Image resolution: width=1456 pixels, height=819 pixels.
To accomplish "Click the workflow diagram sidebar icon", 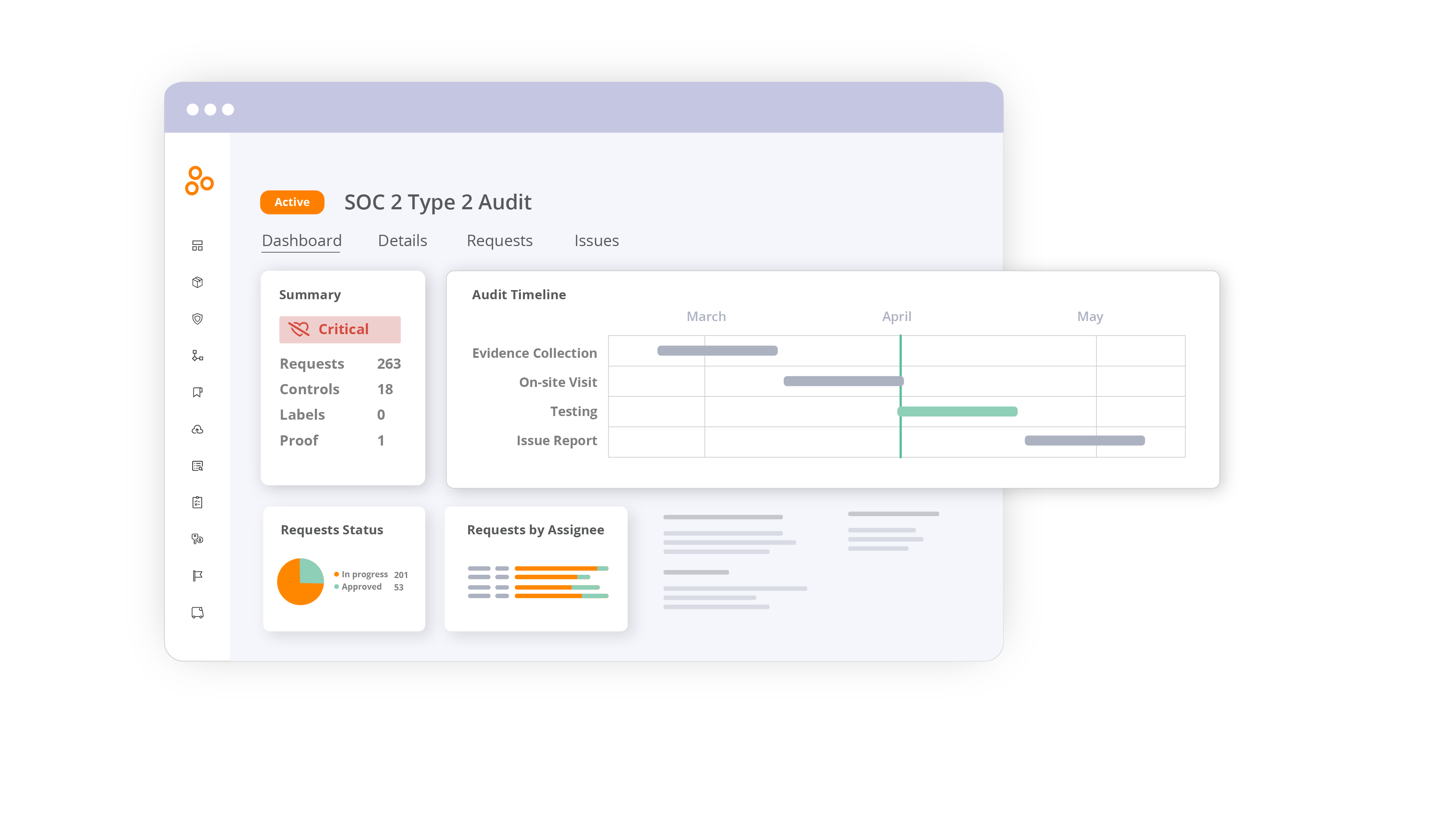I will point(197,356).
